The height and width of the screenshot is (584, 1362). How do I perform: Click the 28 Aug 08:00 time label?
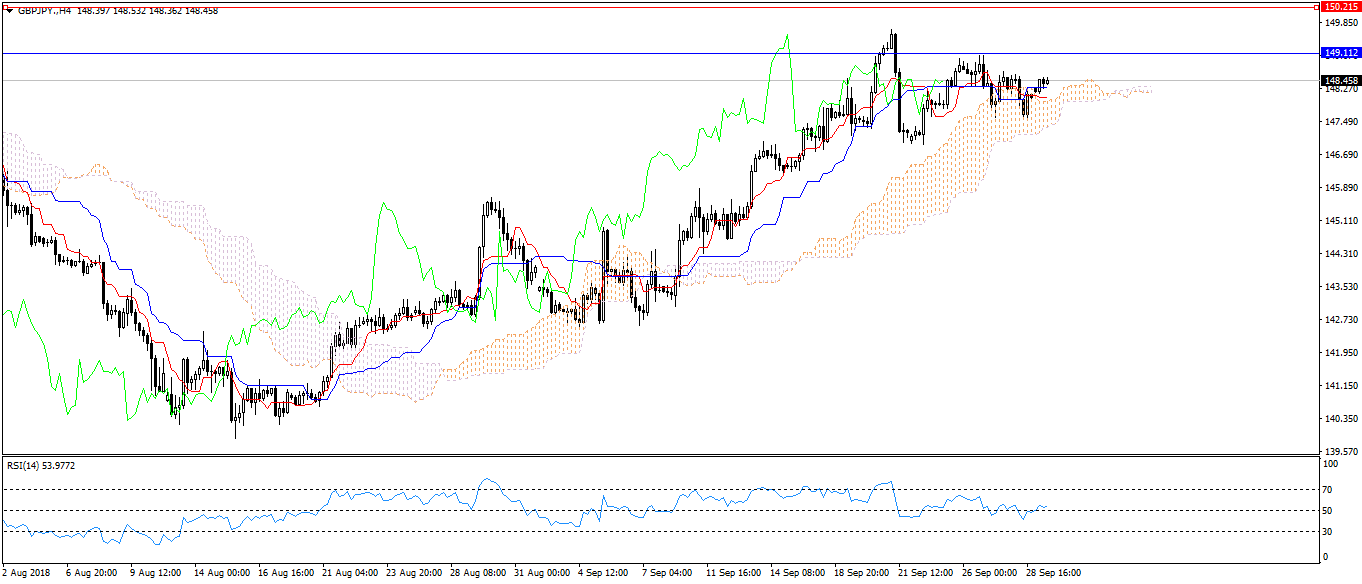pyautogui.click(x=477, y=574)
